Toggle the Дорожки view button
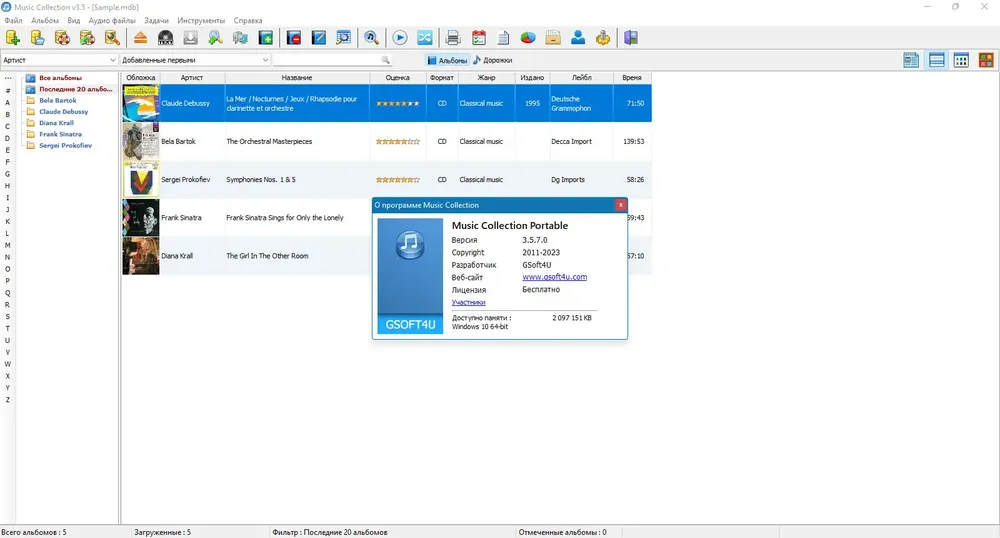 click(x=492, y=60)
